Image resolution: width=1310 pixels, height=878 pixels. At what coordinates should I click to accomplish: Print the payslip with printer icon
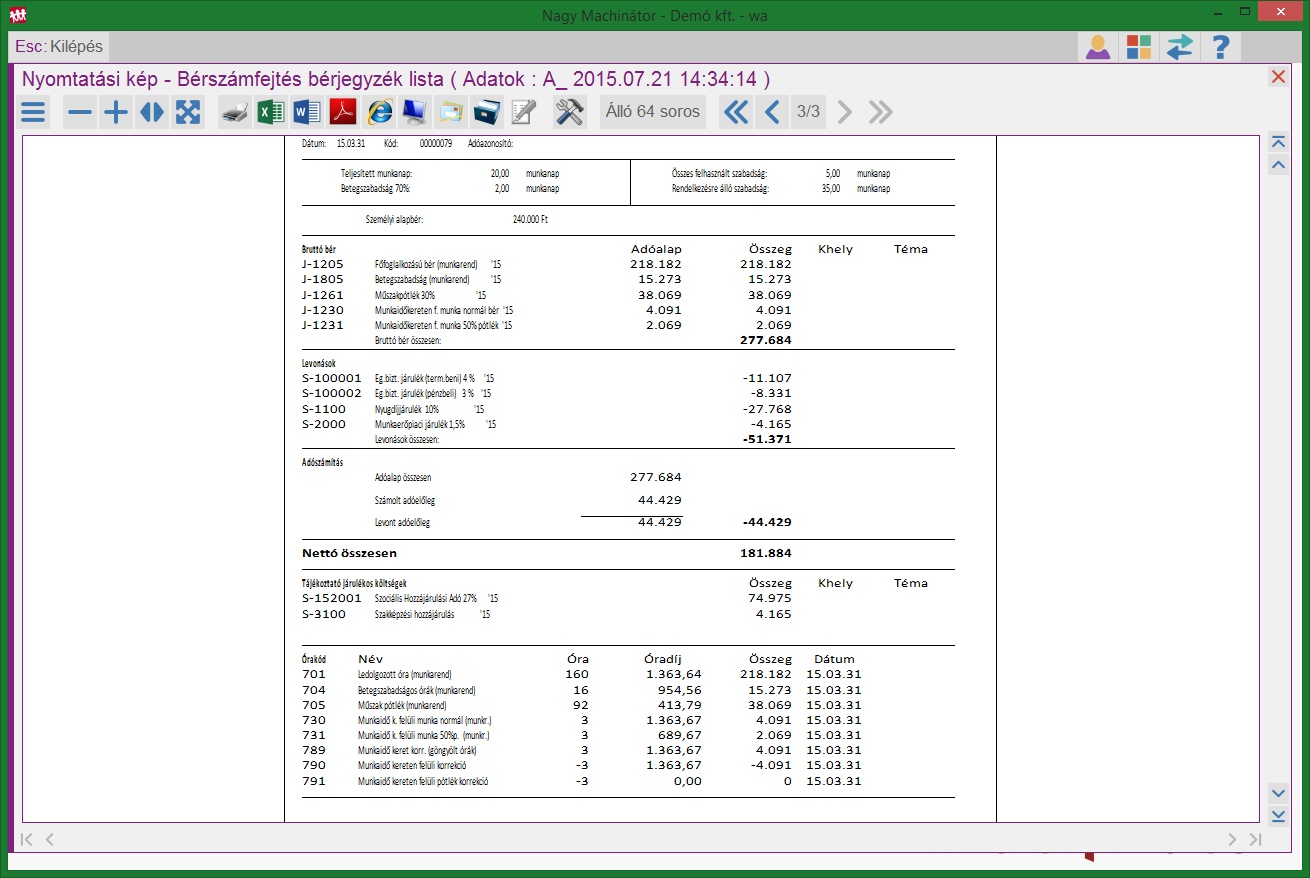(x=234, y=112)
